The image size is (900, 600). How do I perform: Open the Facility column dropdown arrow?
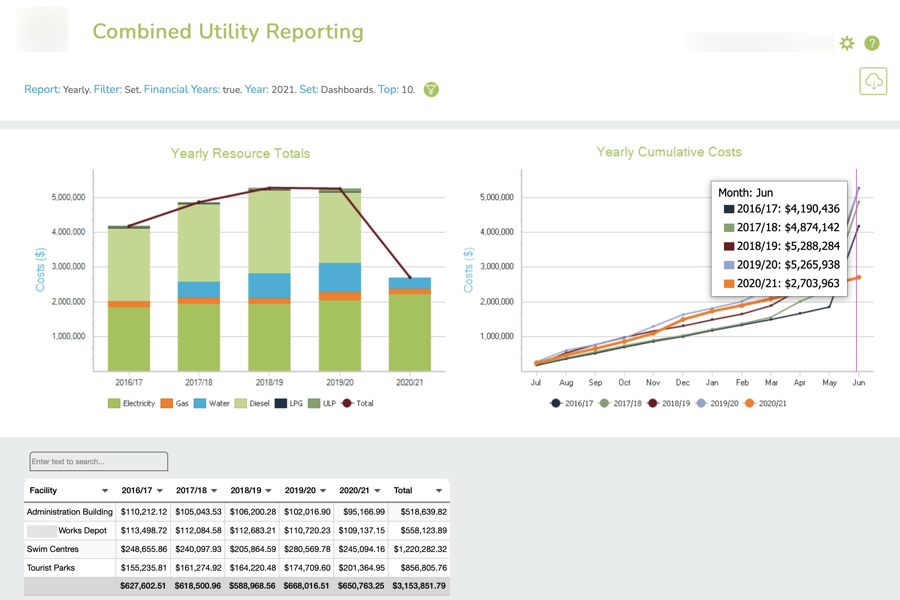(x=105, y=491)
